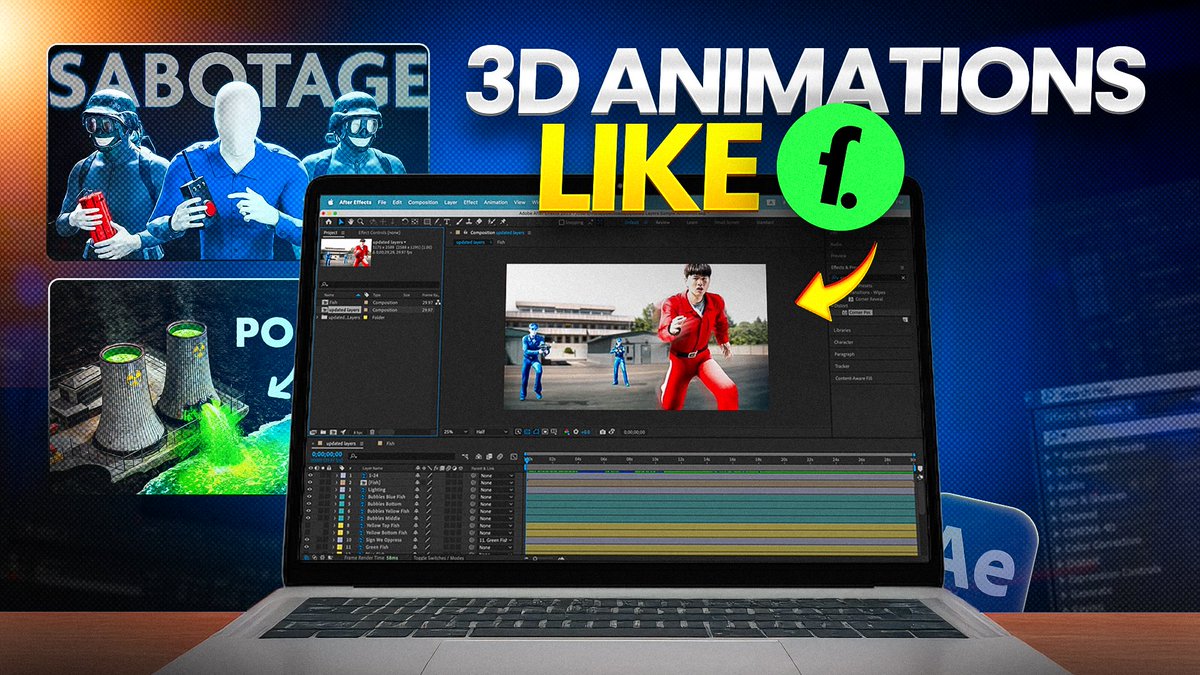This screenshot has width=1200, height=675.
Task: Switch to Effect Controls (none) tab
Action: pos(380,233)
